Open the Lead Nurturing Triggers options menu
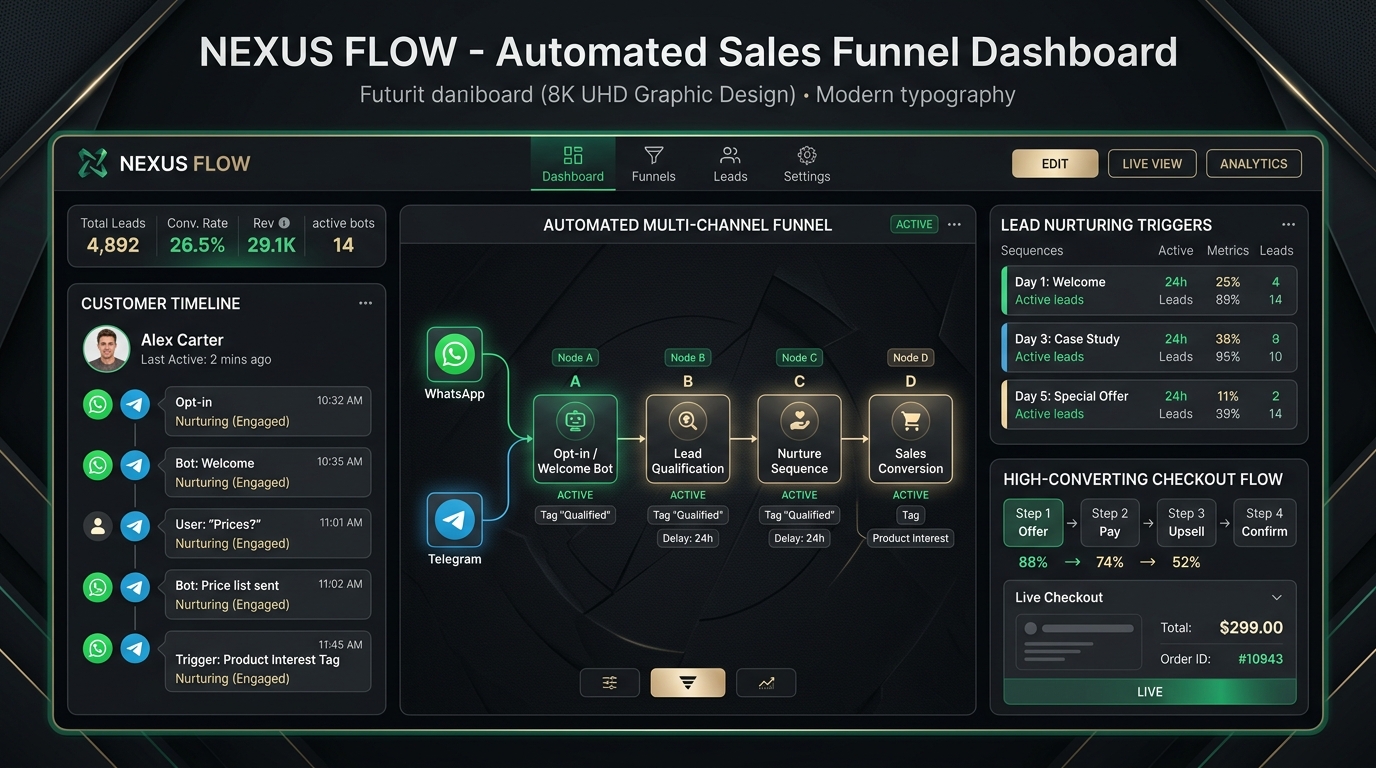This screenshot has width=1376, height=768. (x=1288, y=225)
